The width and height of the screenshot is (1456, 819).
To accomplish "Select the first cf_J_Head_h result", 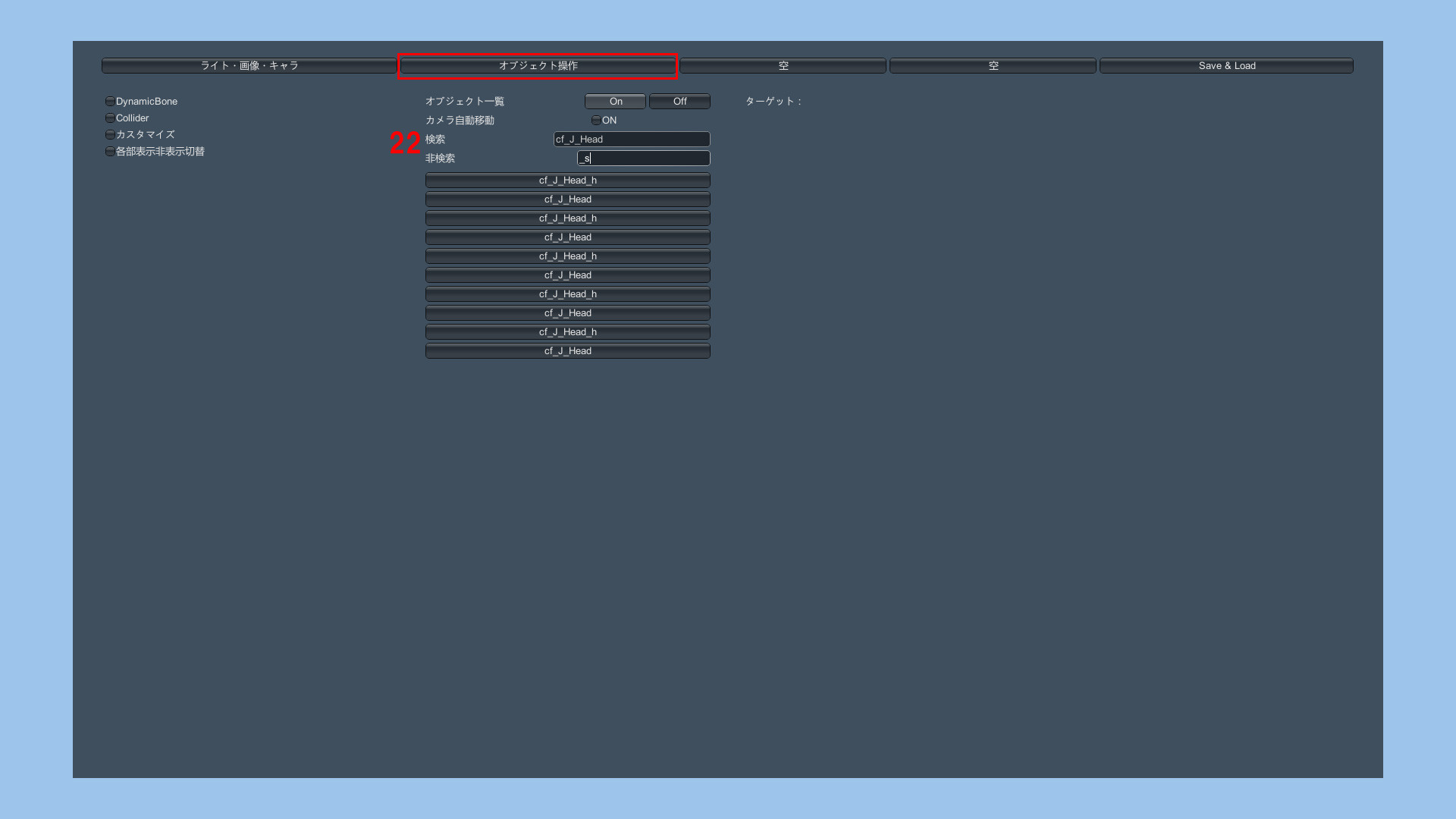I will point(567,180).
